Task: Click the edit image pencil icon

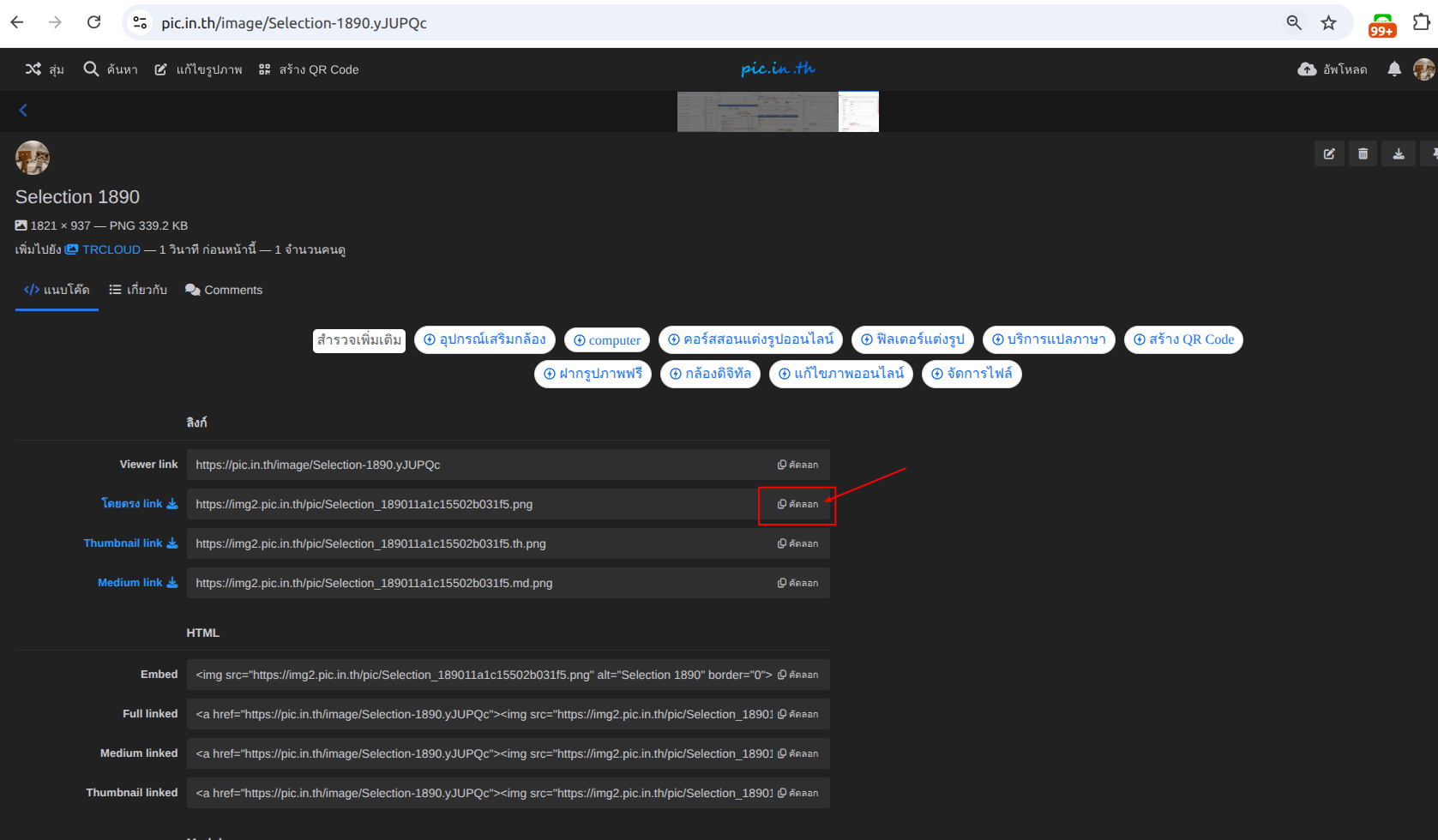Action: [x=1329, y=154]
